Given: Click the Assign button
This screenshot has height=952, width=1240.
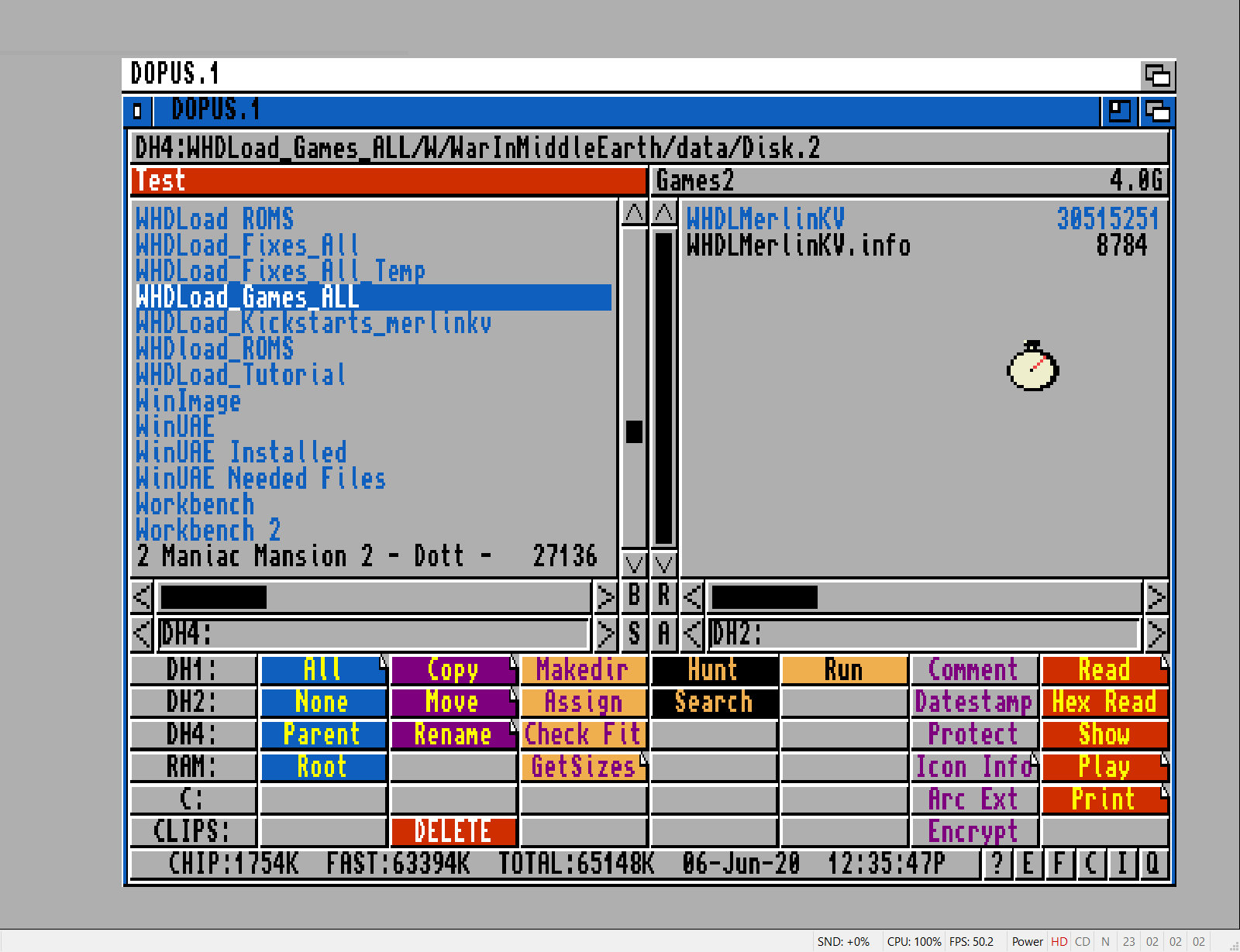Looking at the screenshot, I should pyautogui.click(x=584, y=703).
